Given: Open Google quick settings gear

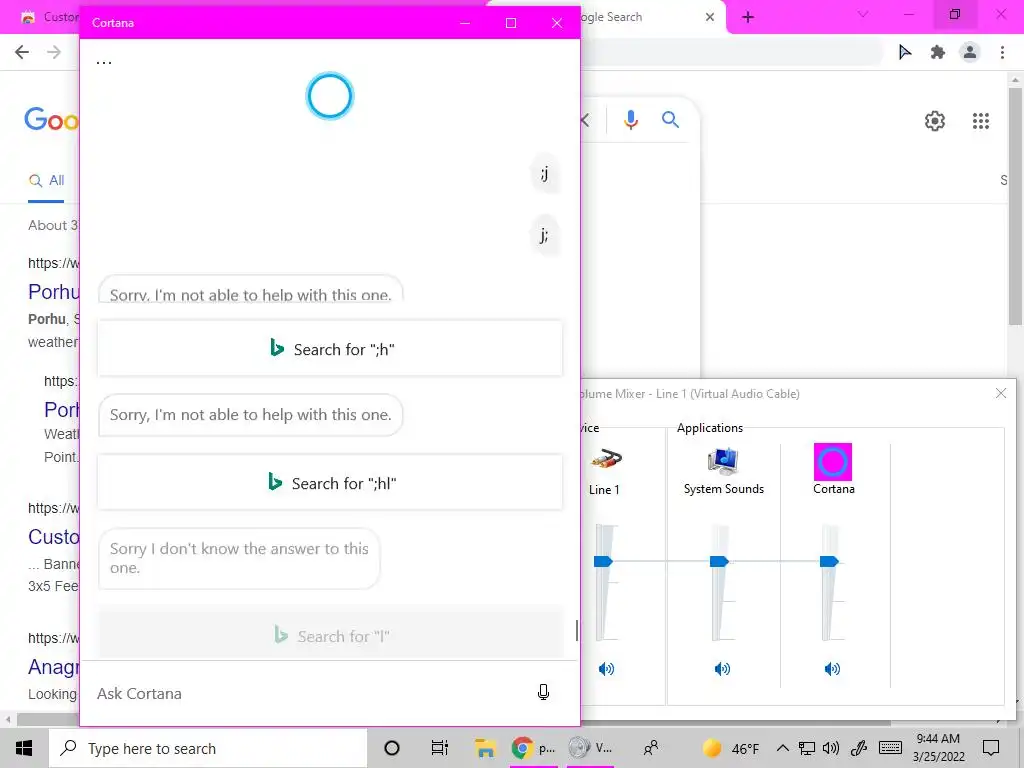Looking at the screenshot, I should click(x=935, y=121).
